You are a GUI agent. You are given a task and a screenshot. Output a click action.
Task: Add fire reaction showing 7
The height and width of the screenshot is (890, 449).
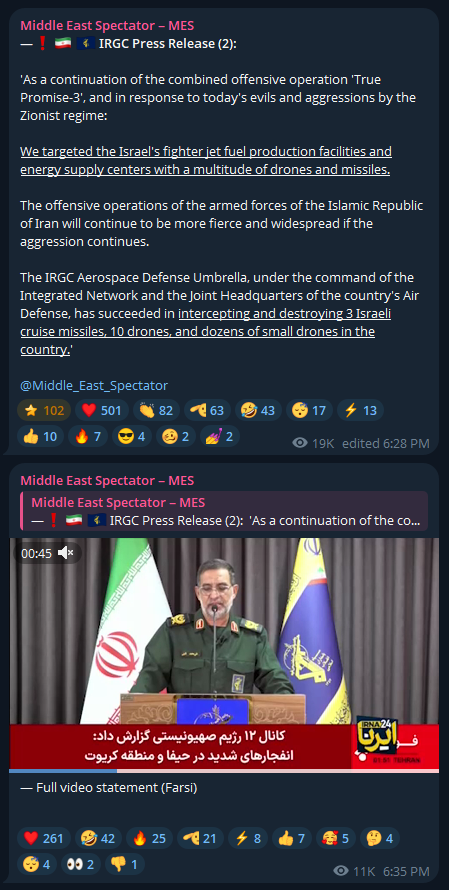point(87,436)
